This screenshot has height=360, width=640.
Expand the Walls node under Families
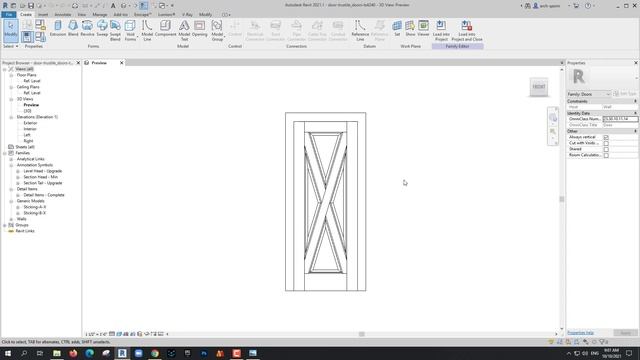[x=11, y=219]
